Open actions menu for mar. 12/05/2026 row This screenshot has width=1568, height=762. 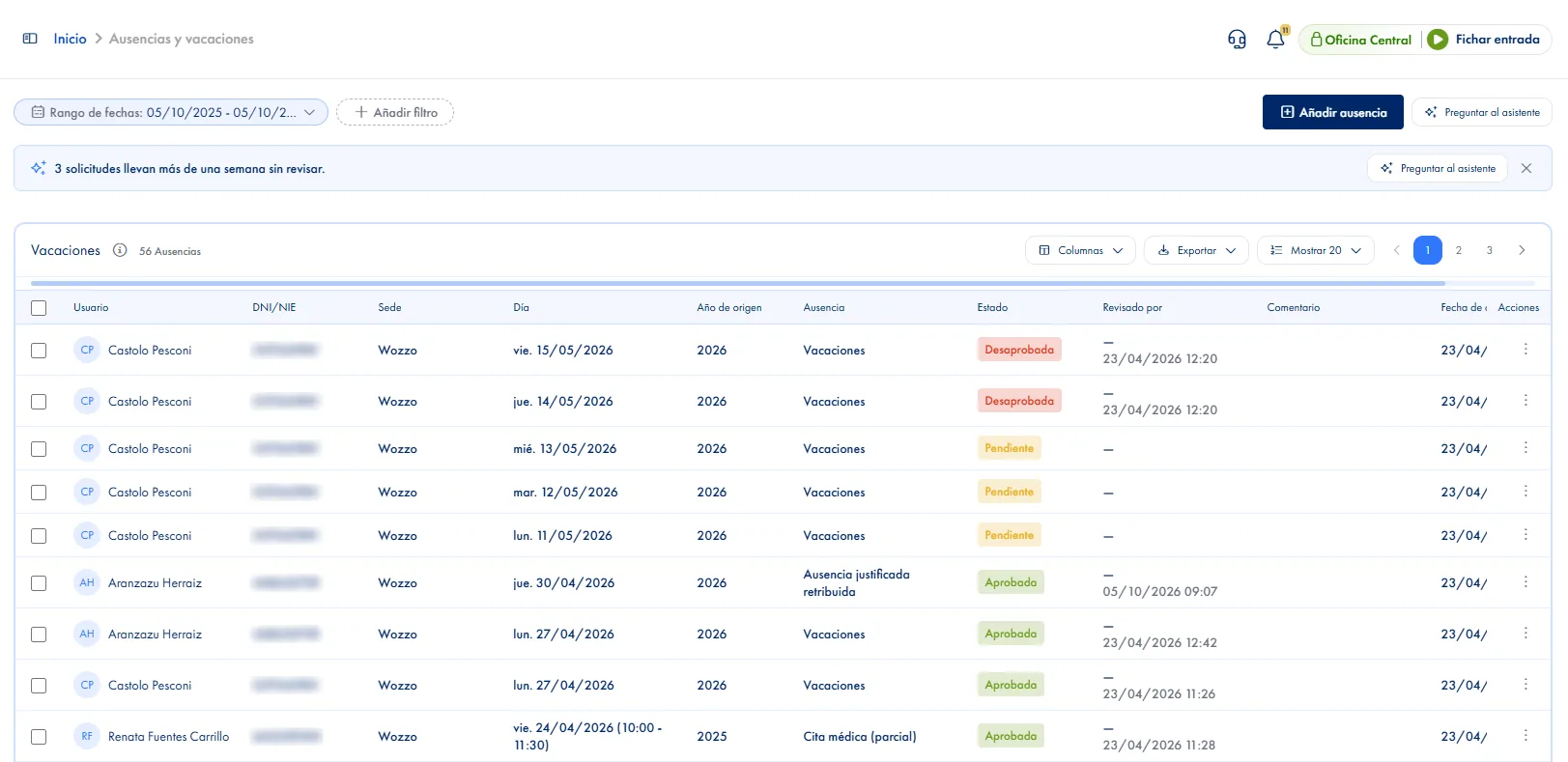1525,492
